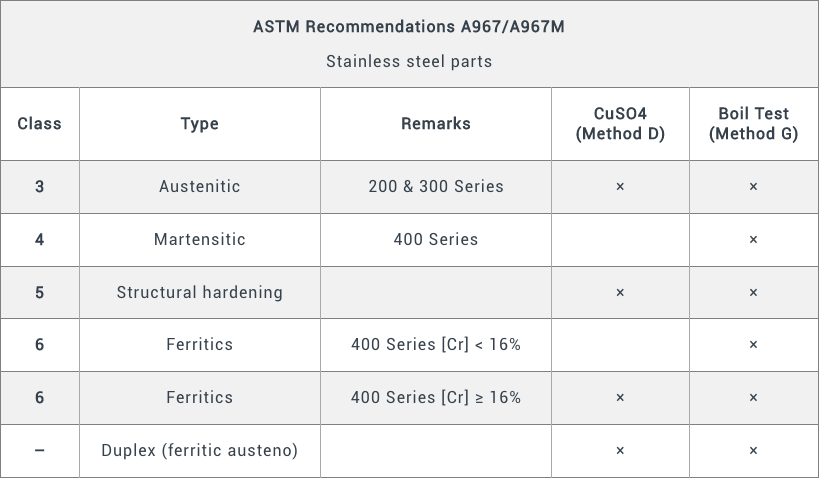The width and height of the screenshot is (819, 478).
Task: Click the Boil Test (Method G) header
Action: point(753,124)
